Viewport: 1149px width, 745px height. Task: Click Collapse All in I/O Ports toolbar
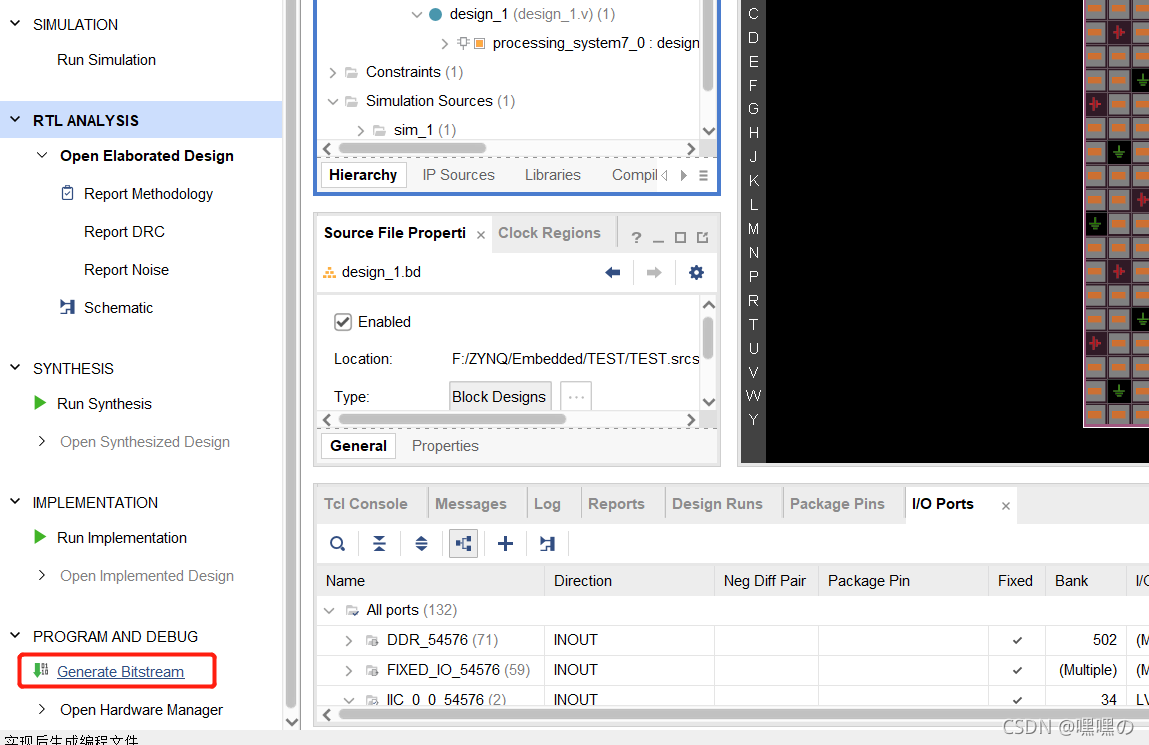[x=379, y=544]
